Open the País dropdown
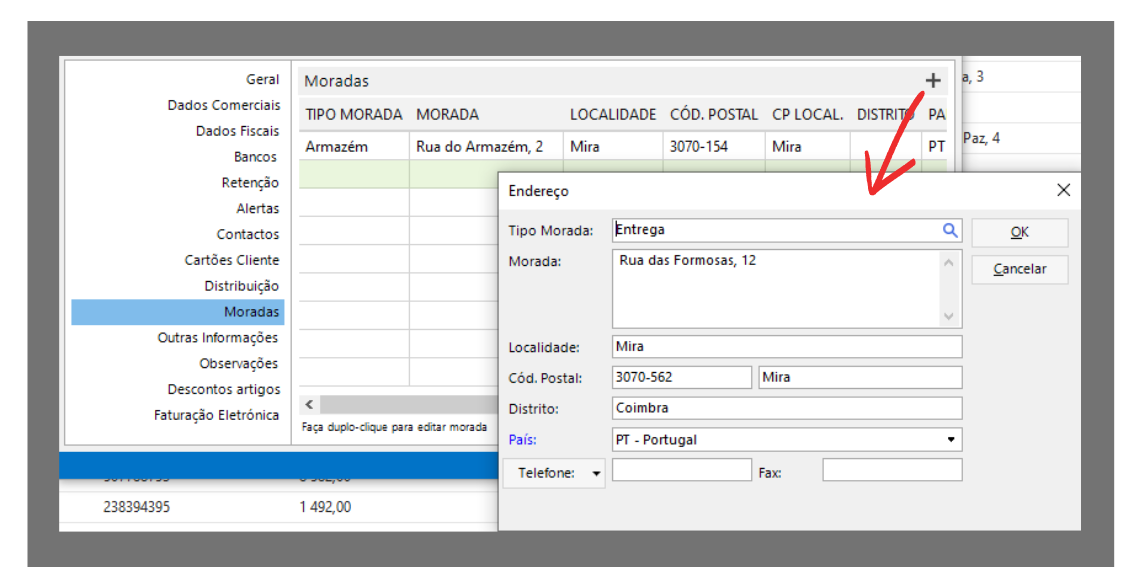The image size is (1135, 586). 950,440
